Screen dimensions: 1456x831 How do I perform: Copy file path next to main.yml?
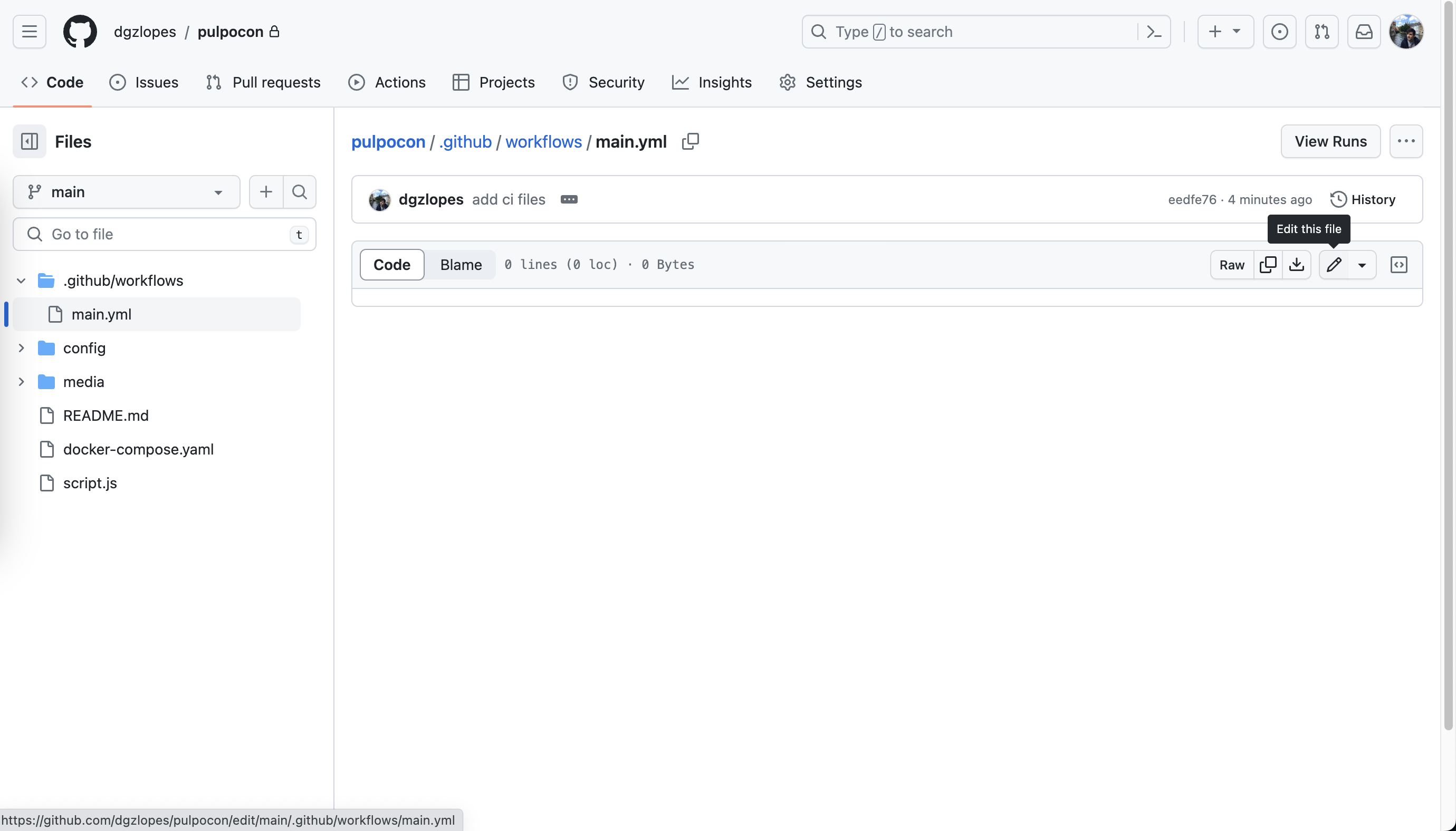(x=689, y=141)
